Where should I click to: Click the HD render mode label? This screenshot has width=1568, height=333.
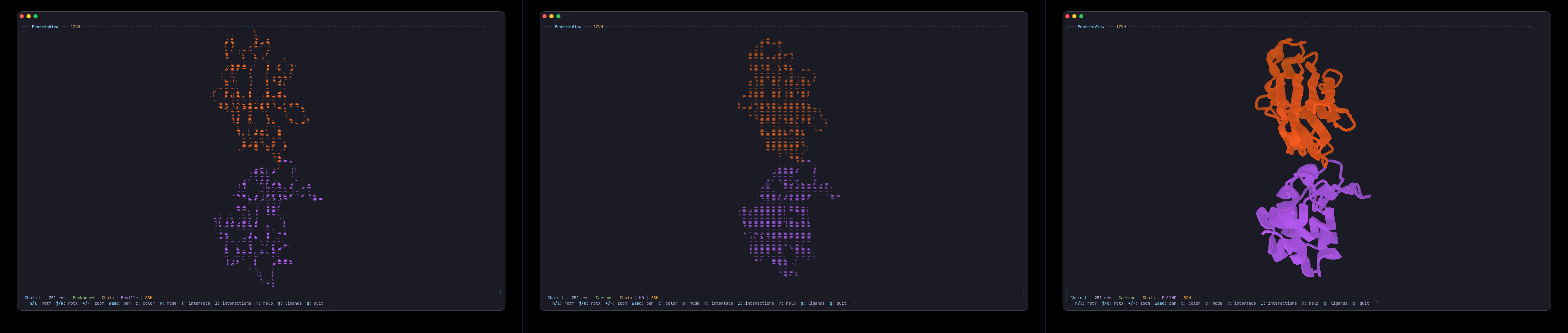pos(641,298)
